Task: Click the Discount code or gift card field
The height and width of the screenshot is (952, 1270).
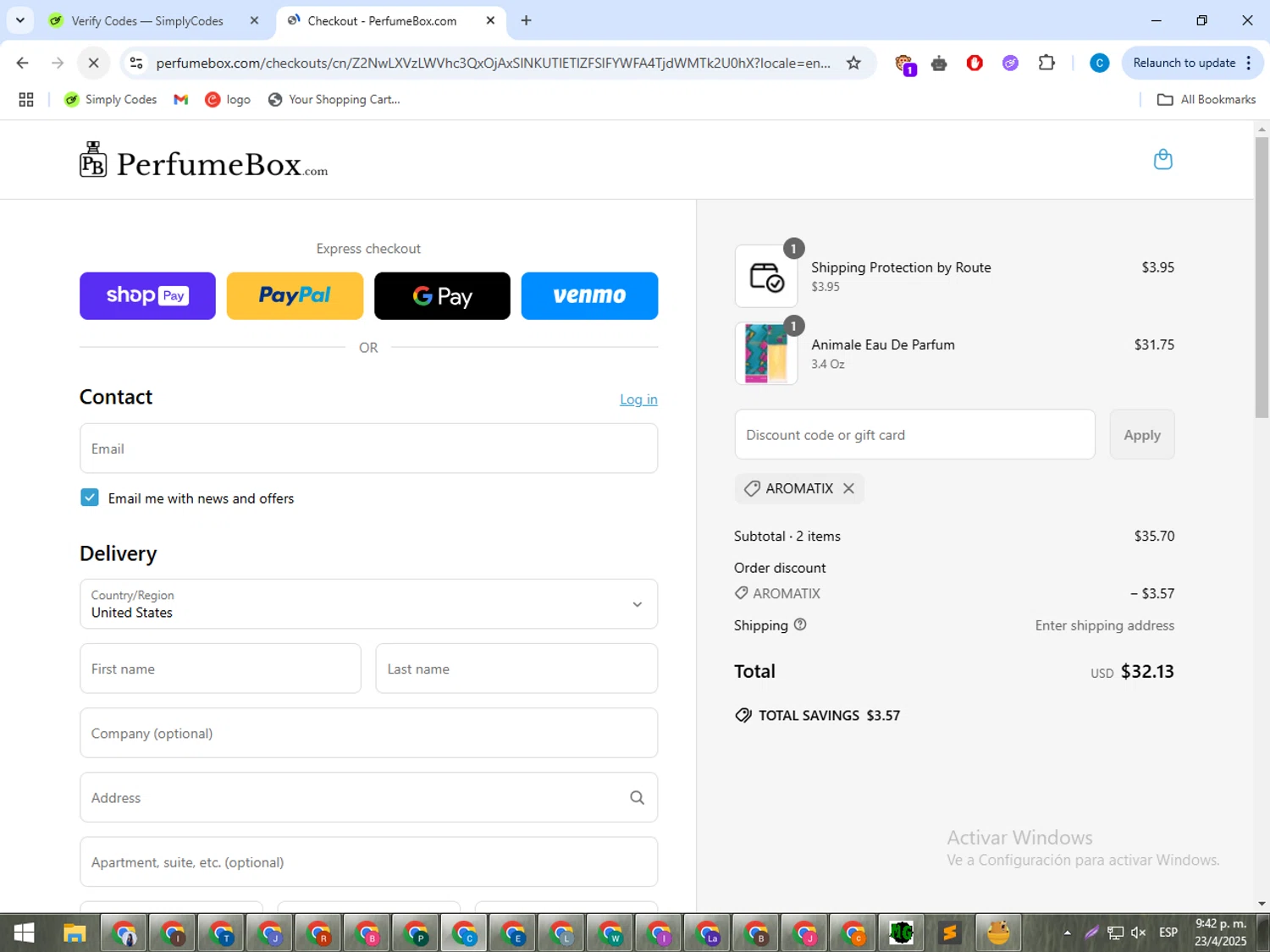Action: click(x=914, y=435)
